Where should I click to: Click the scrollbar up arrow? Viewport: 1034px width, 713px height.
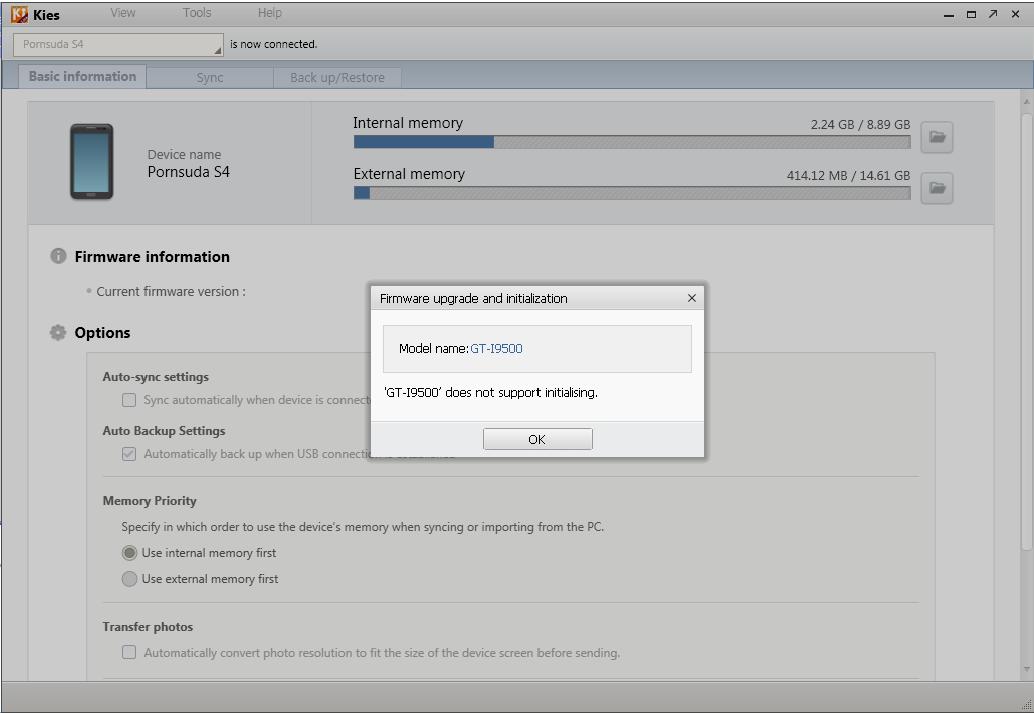point(1026,102)
